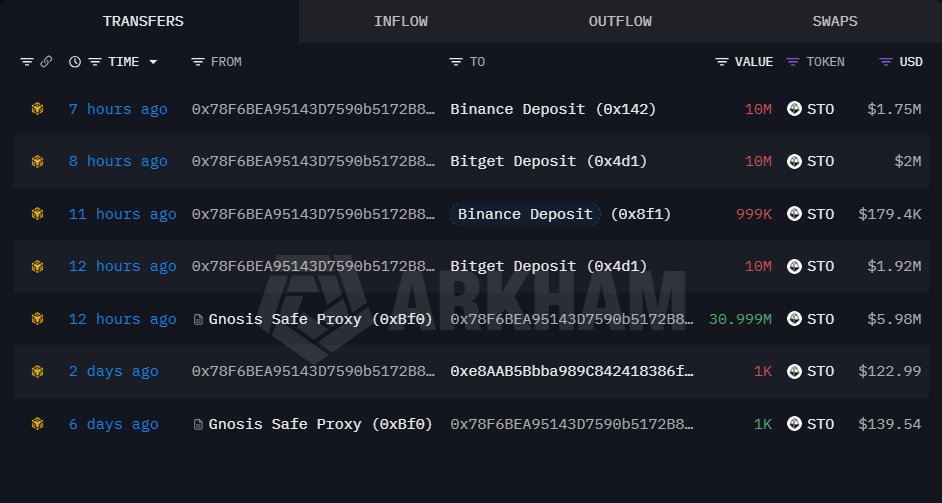Open the TOKEN column filter
942x503 pixels.
793,62
